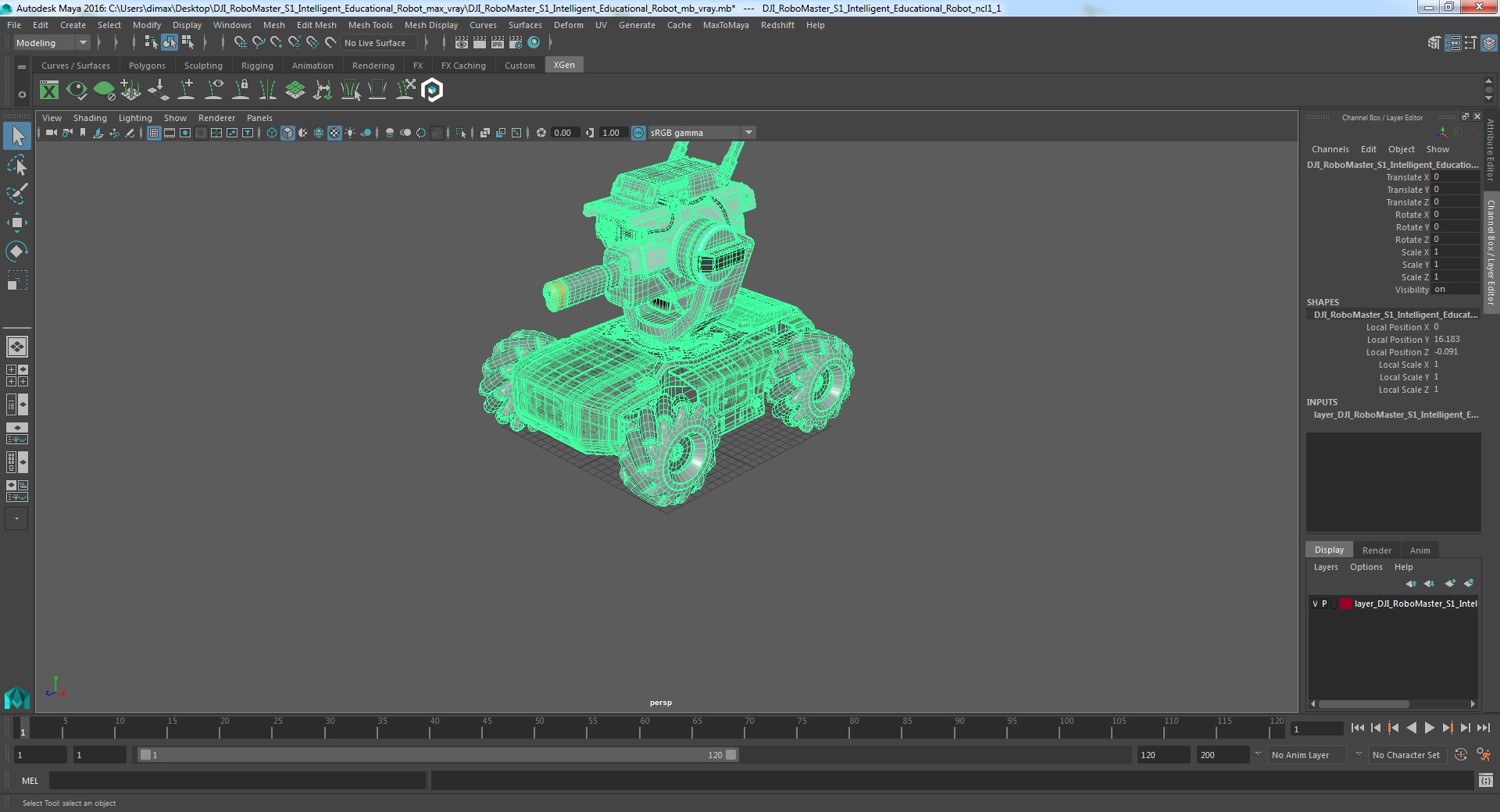The image size is (1500, 812).
Task: Choose the Paint selection tool
Action: 16,193
